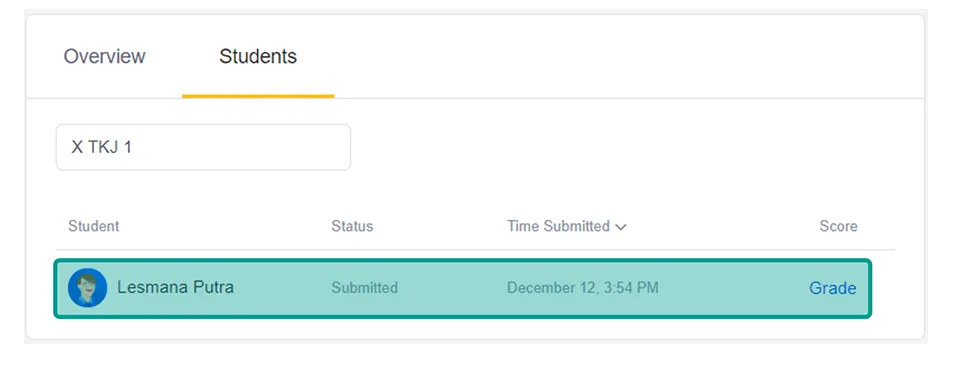This screenshot has height=374, width=963.
Task: Click the student name Lesmana Putra
Action: pyautogui.click(x=176, y=287)
